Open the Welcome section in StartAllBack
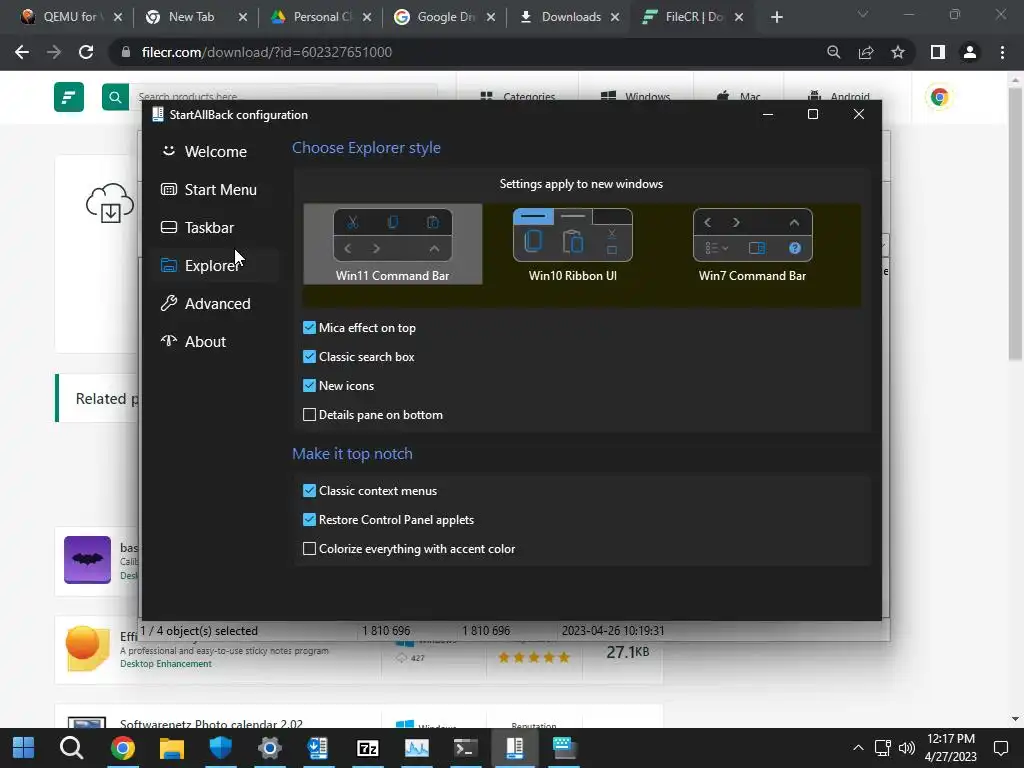The image size is (1024, 768). click(204, 152)
